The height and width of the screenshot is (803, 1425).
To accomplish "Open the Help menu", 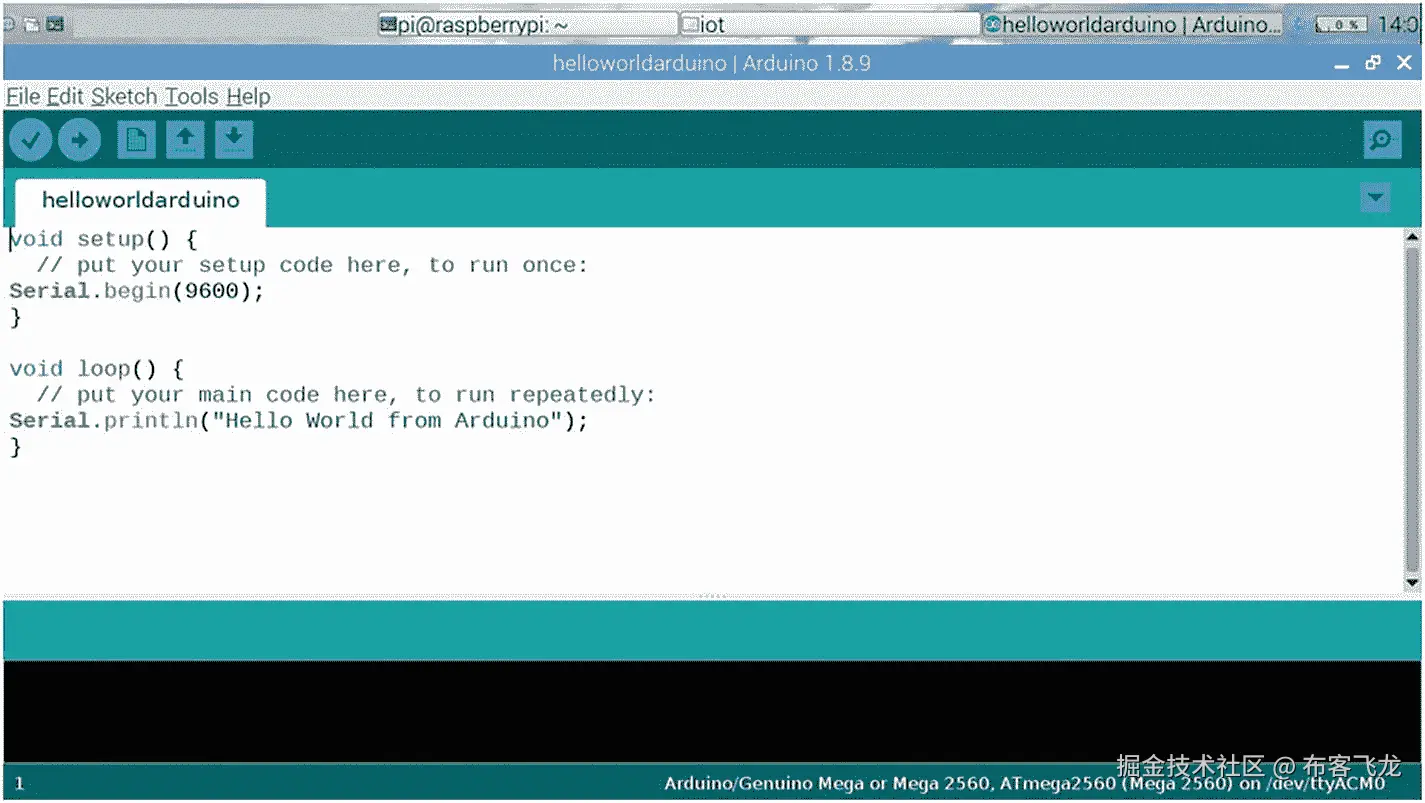I will click(248, 97).
